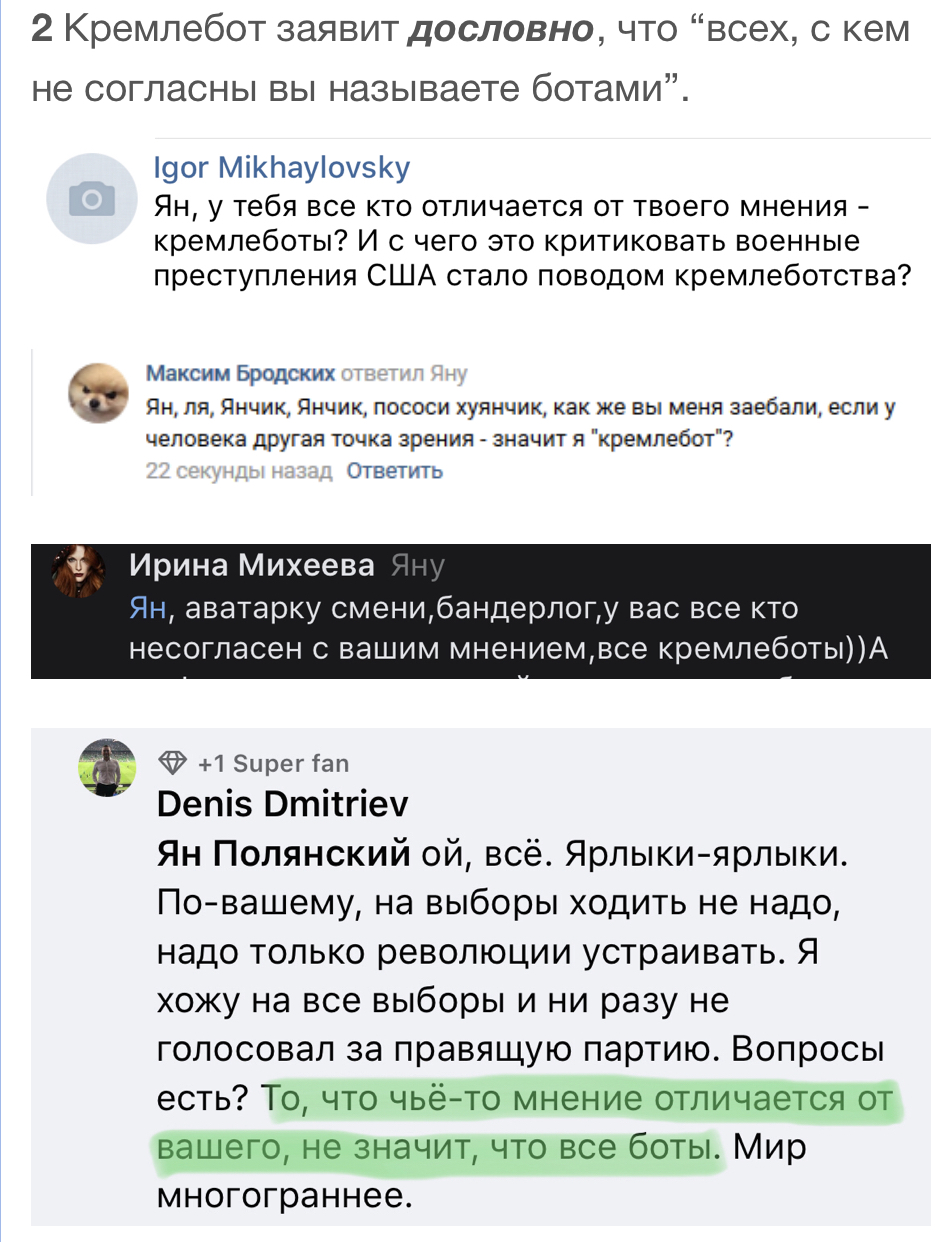Open the Pomeranian dog avatar of Максим Бродских
The height and width of the screenshot is (1242, 942).
coord(97,393)
